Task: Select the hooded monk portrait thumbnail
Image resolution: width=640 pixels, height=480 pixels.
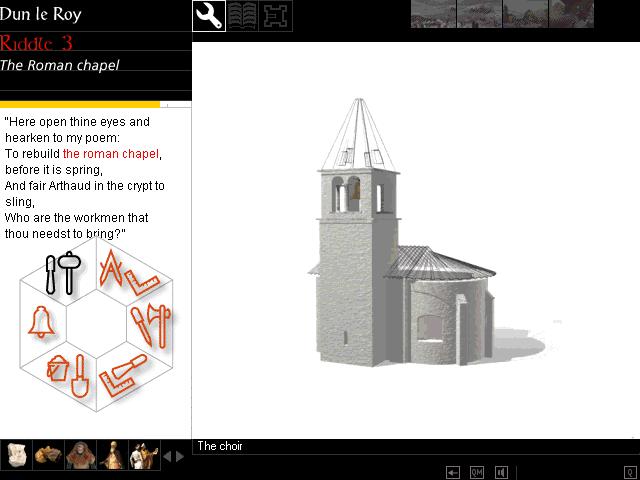Action: click(x=80, y=455)
